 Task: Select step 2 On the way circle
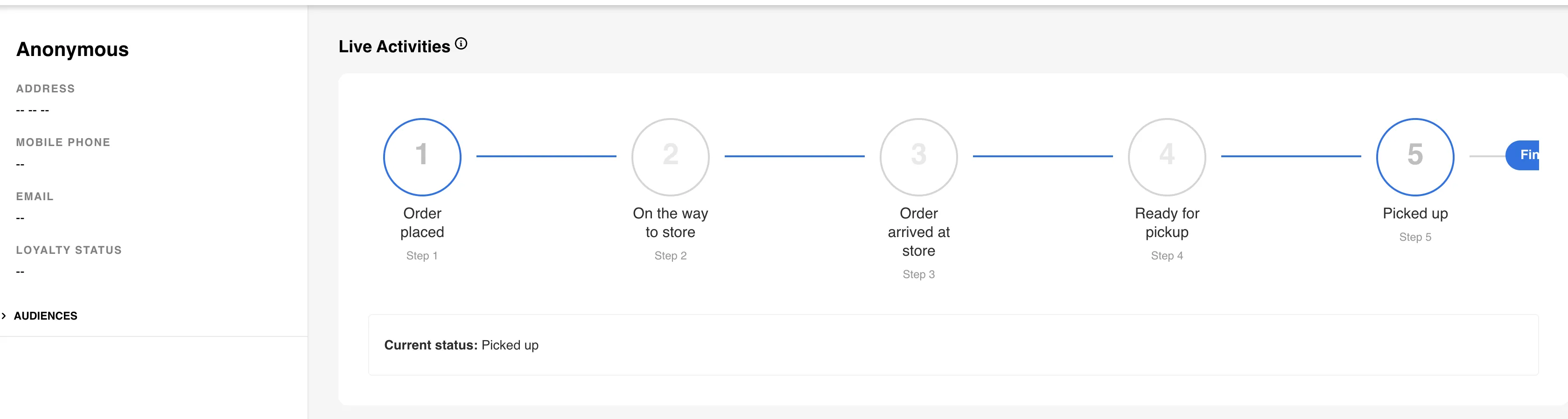tap(670, 156)
